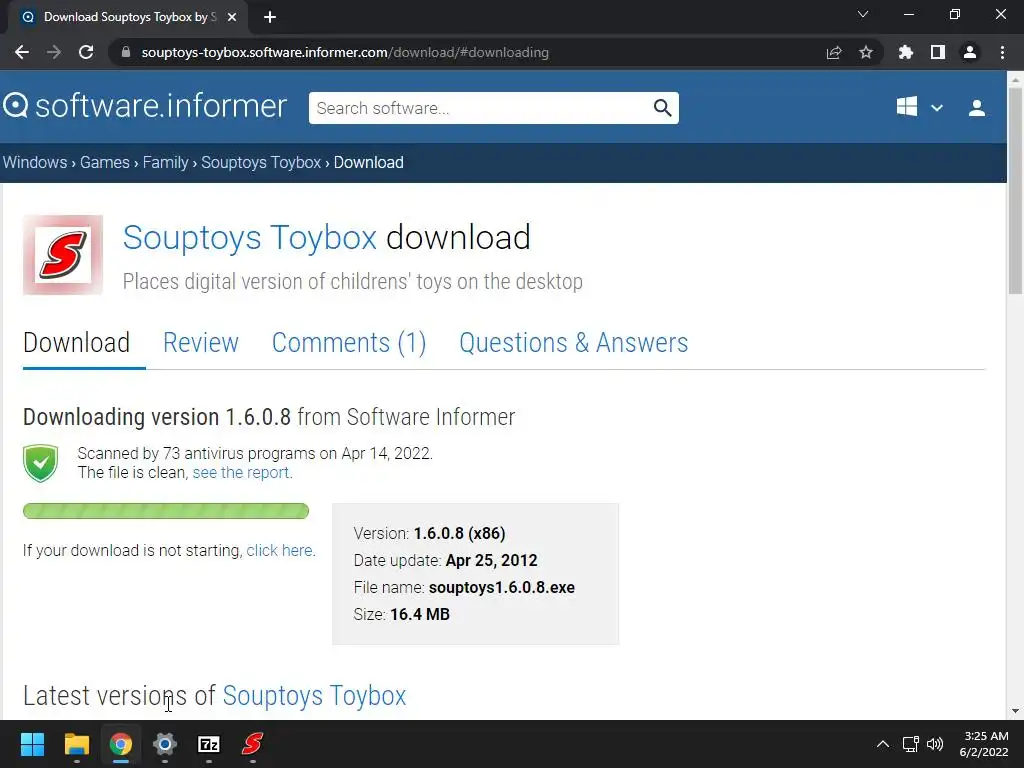Switch to the Review tab
Screen dimensions: 1024x768
(200, 343)
